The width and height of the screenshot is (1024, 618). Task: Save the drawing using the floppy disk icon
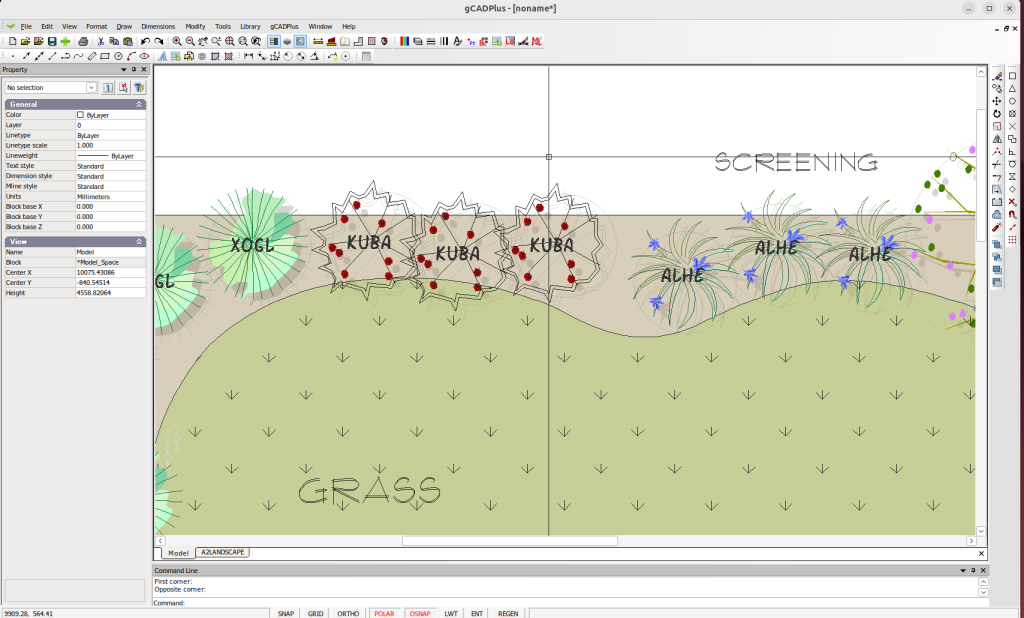click(x=52, y=41)
